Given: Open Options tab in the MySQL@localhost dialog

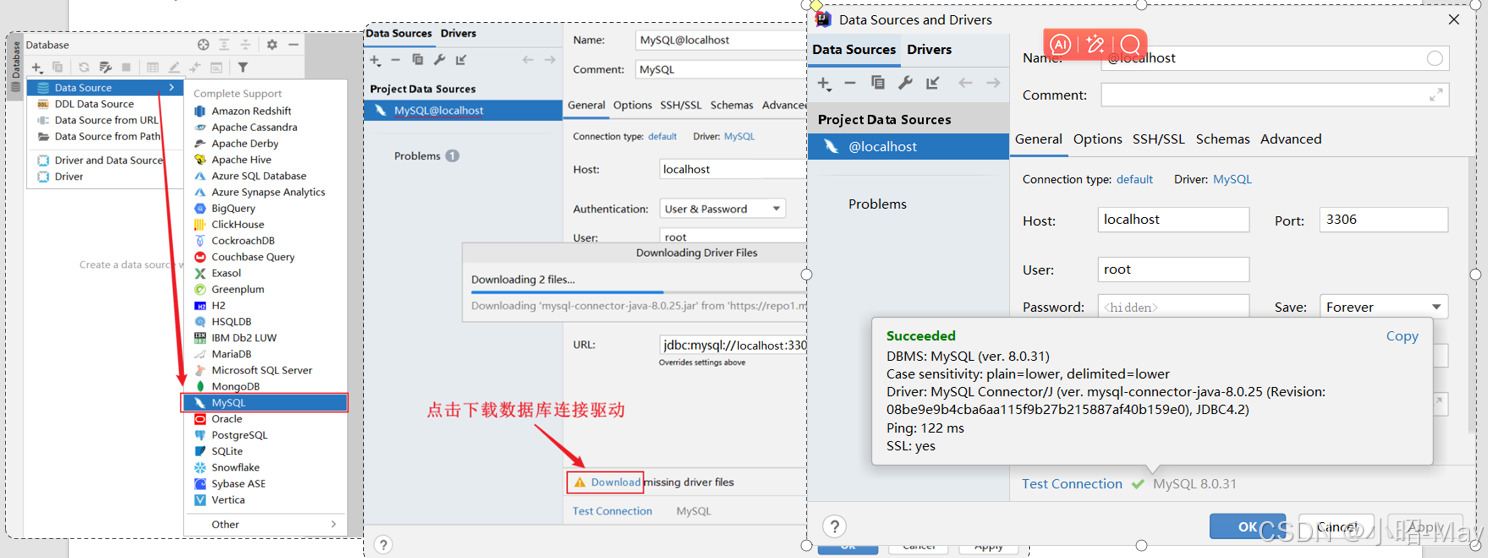Looking at the screenshot, I should [x=632, y=105].
